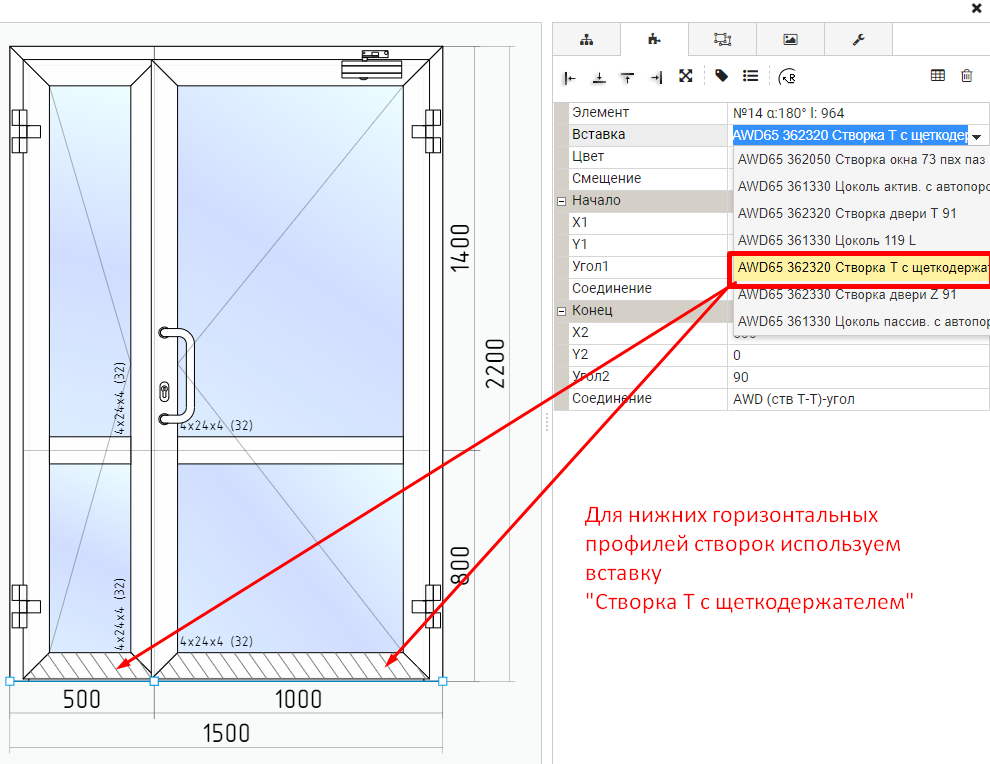Screen dimensions: 990x764
Task: Choose 'AWD65 361330 Цоколь 119 L'
Action: click(x=861, y=241)
